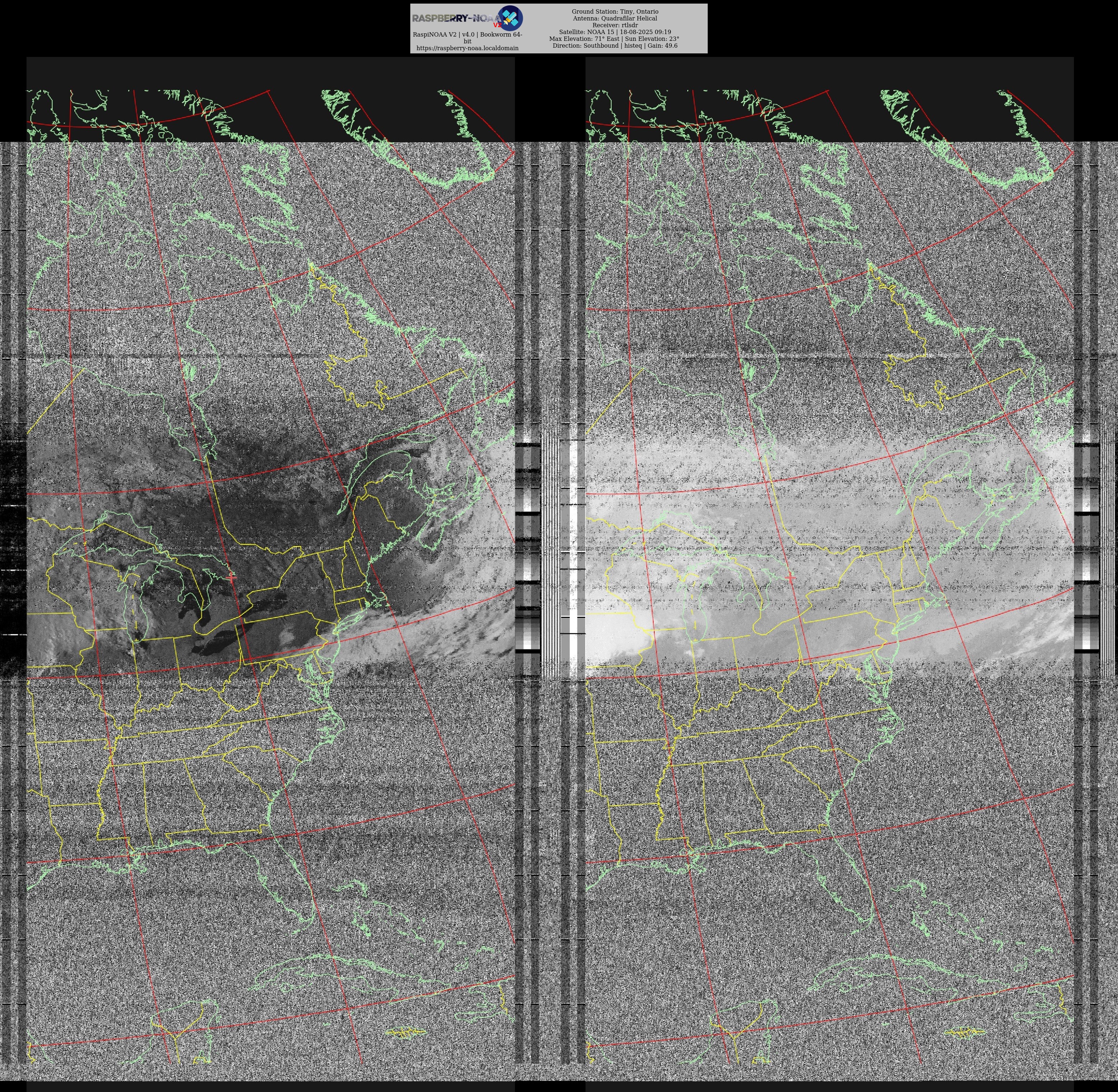Click the 'Antenna: Quadrafilar Helical' line
This screenshot has width=1118, height=1092.
click(x=615, y=18)
